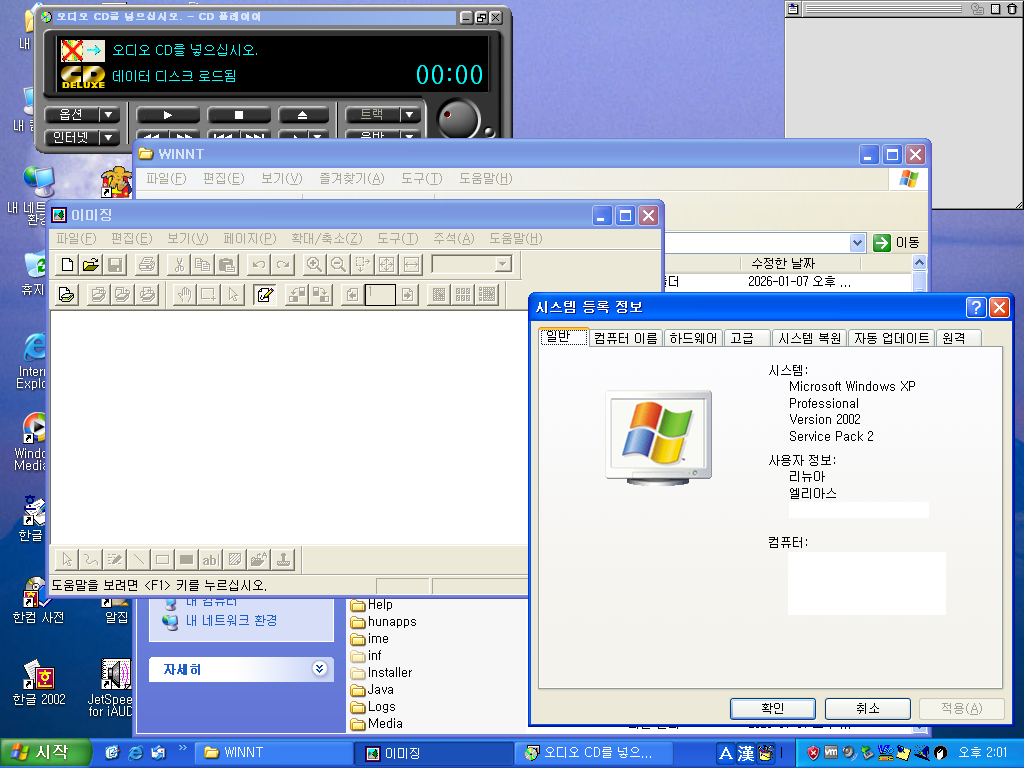The image size is (1024, 768).
Task: Open the 옵션 dropdown in CD Player
Action: coord(82,115)
